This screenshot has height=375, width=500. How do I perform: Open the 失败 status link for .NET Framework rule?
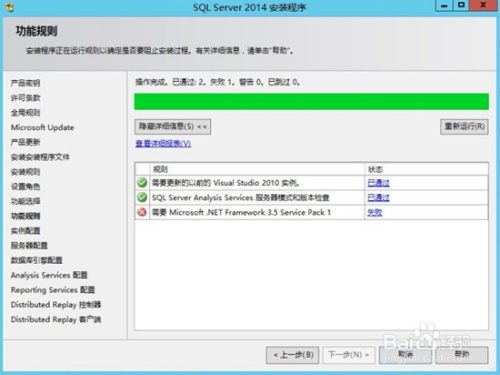click(375, 212)
